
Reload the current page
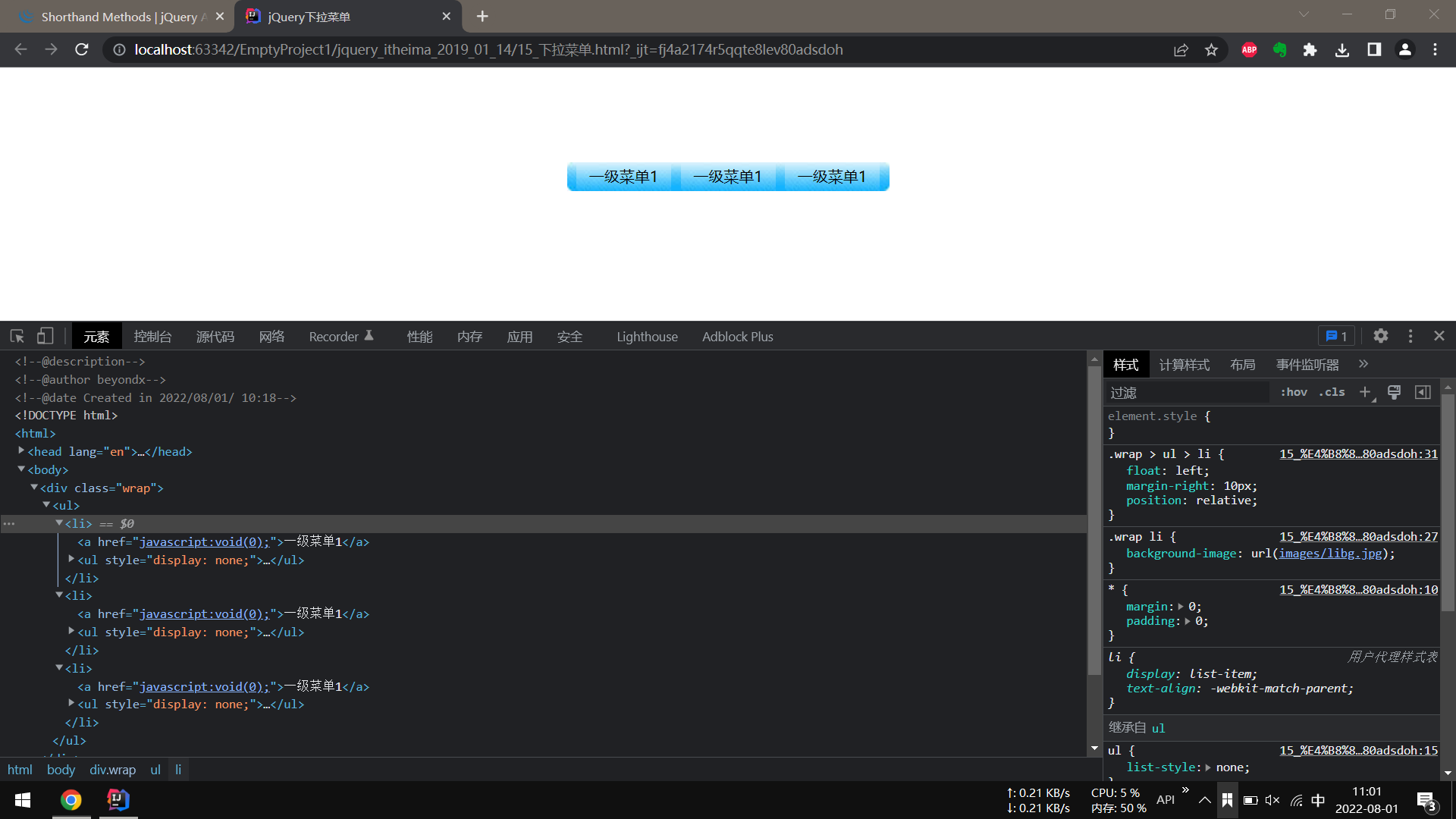82,49
